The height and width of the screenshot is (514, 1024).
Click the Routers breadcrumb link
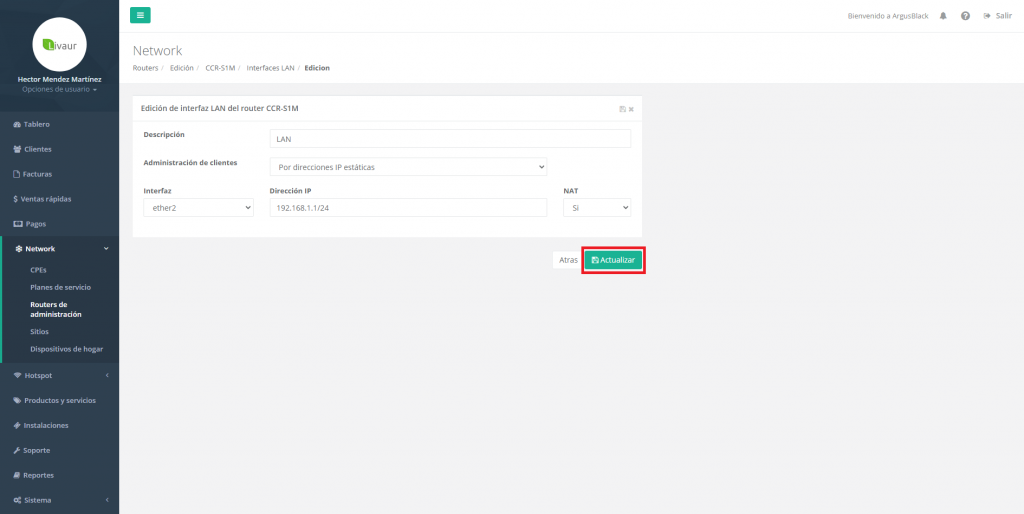[146, 68]
